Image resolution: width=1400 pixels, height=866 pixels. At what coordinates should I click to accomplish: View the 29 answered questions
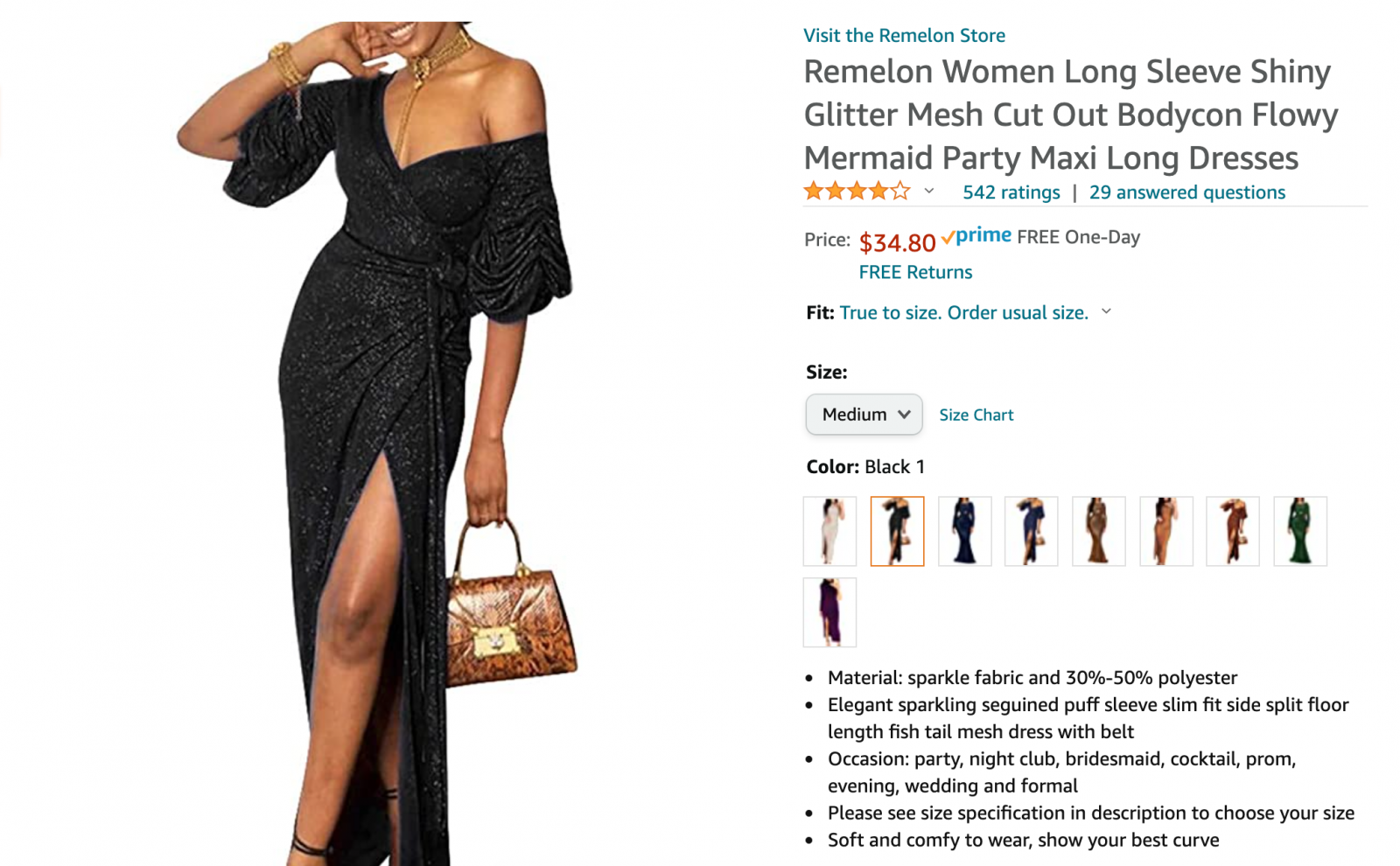point(1186,192)
